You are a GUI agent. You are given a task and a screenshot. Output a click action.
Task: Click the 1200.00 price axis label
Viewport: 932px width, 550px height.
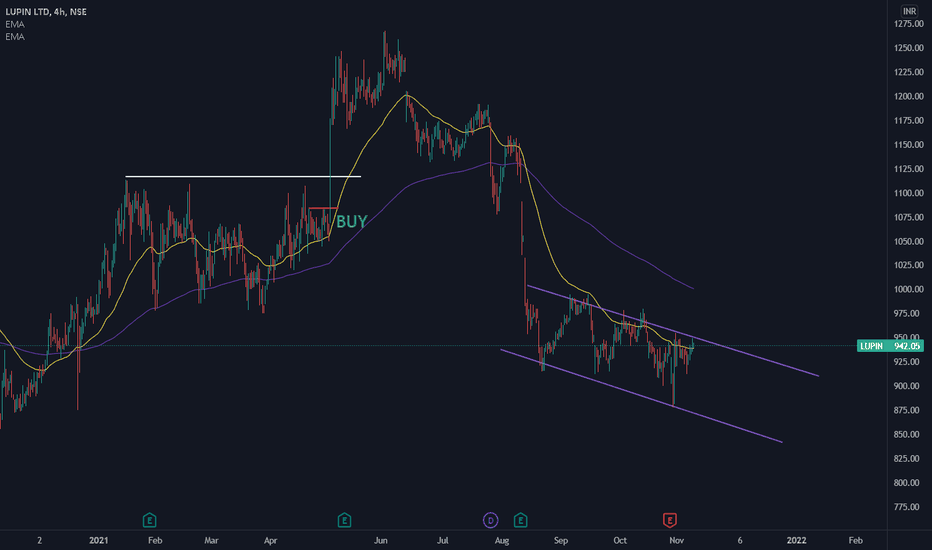point(909,96)
